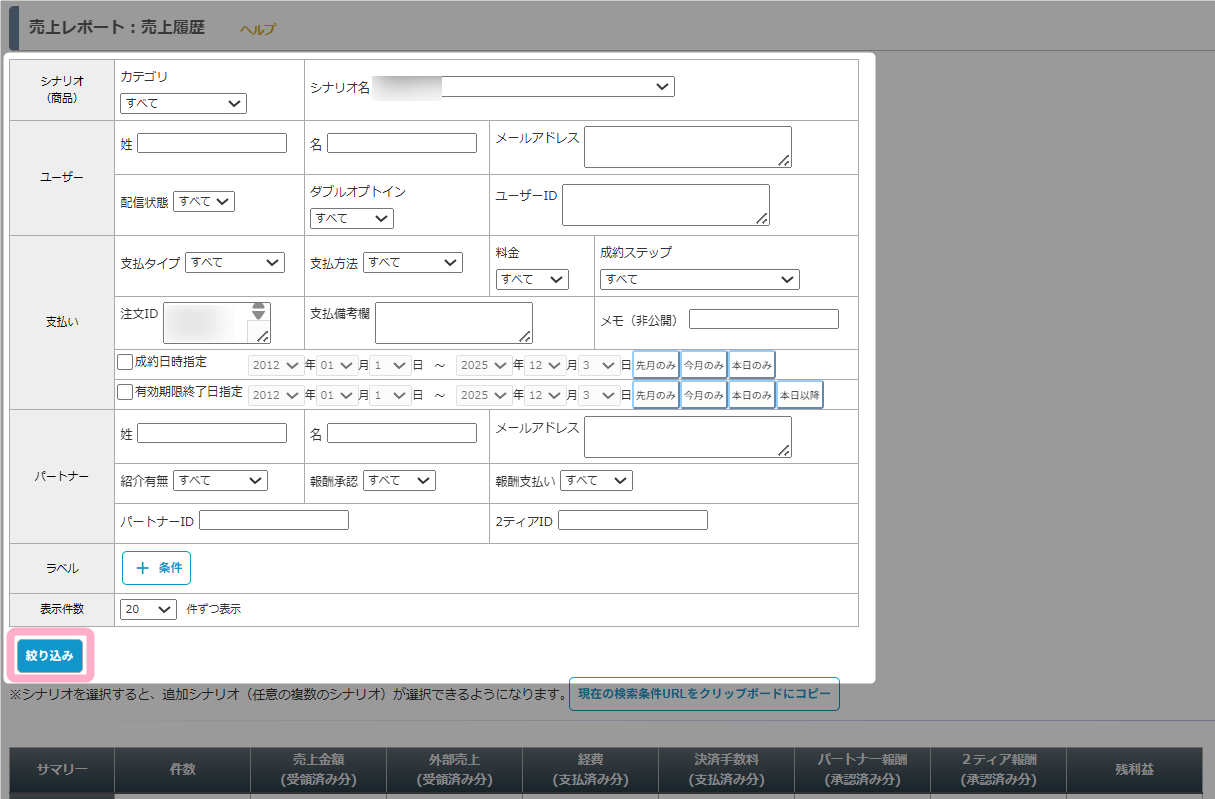Add a label condition with ＋条件
The width and height of the screenshot is (1215, 799).
point(156,568)
